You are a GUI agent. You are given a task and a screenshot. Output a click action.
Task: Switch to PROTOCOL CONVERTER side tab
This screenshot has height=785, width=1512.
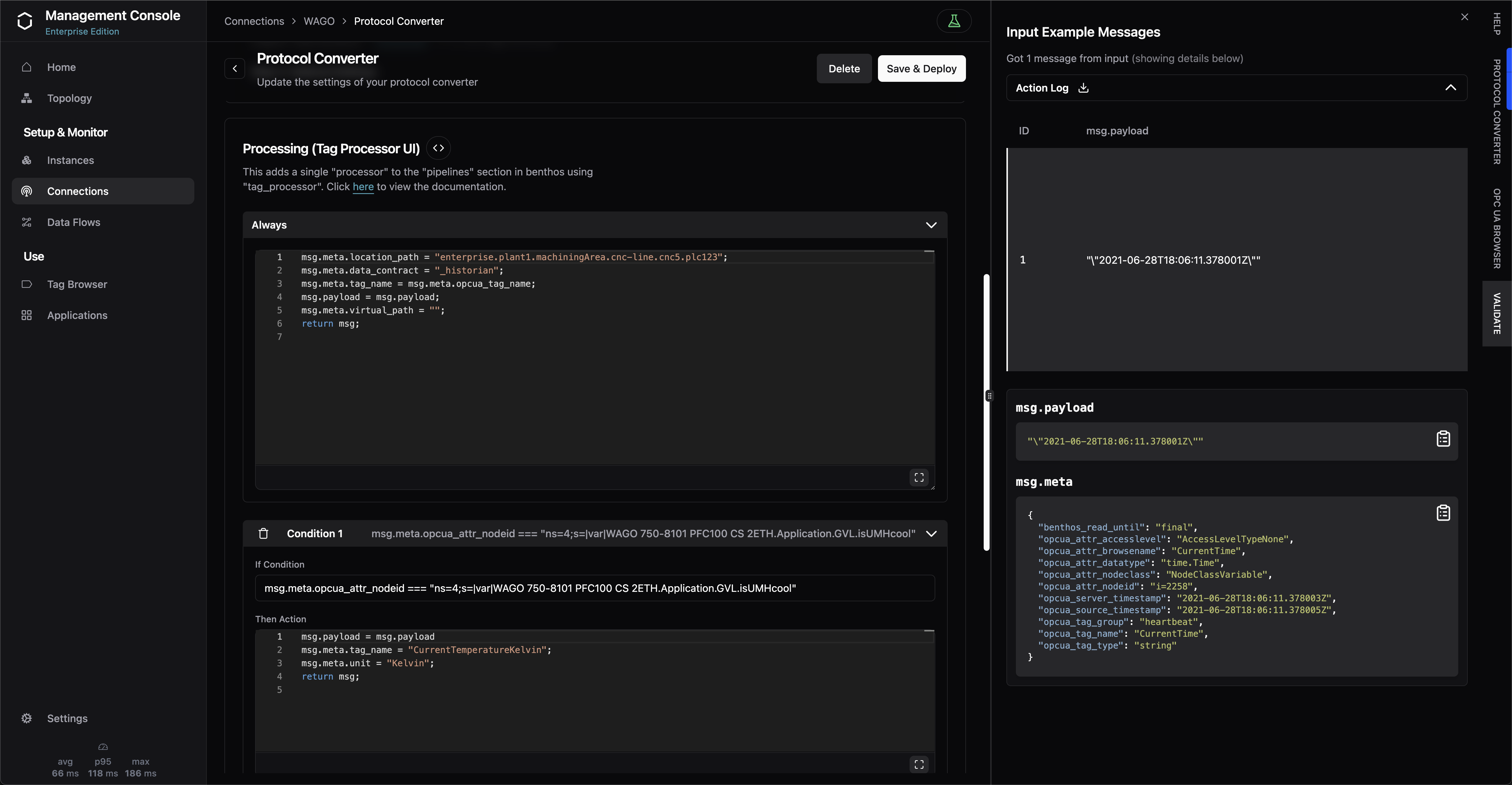[x=1497, y=112]
